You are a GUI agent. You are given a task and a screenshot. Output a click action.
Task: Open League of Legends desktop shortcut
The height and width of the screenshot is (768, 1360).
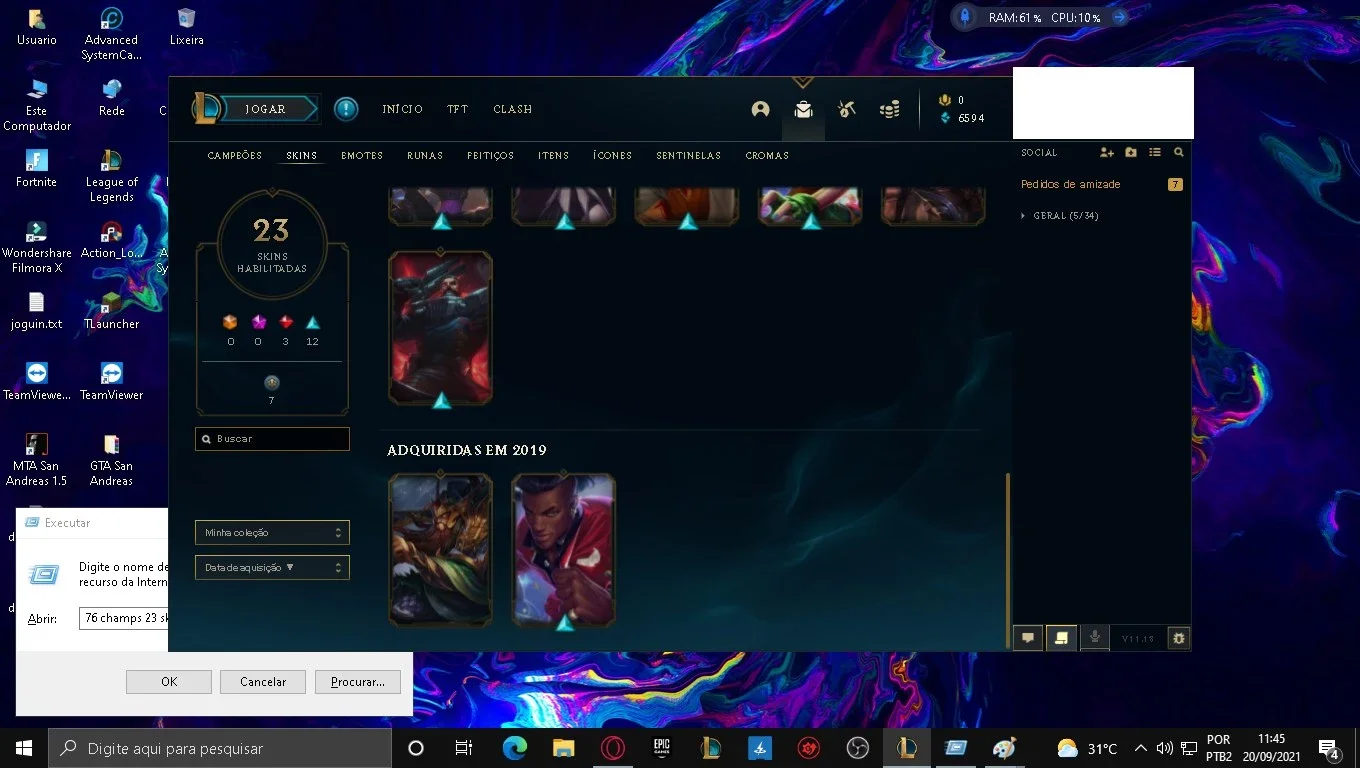112,175
